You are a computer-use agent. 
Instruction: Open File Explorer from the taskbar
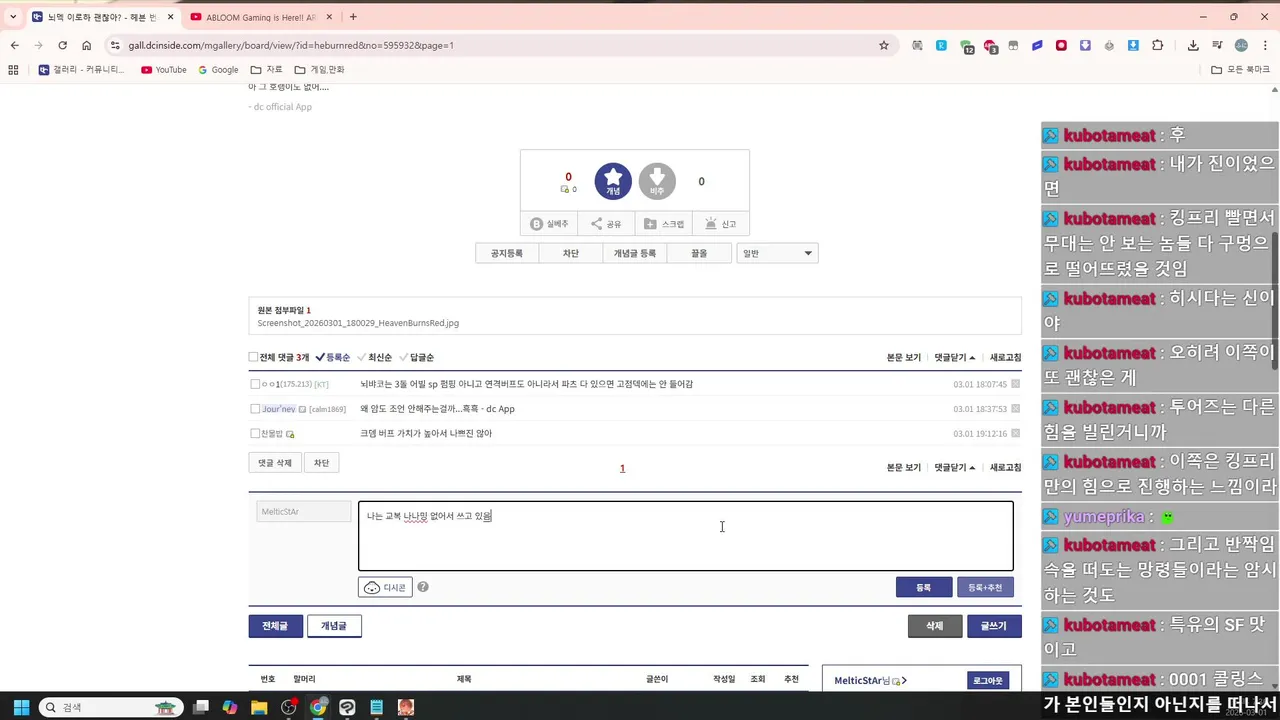tap(259, 707)
